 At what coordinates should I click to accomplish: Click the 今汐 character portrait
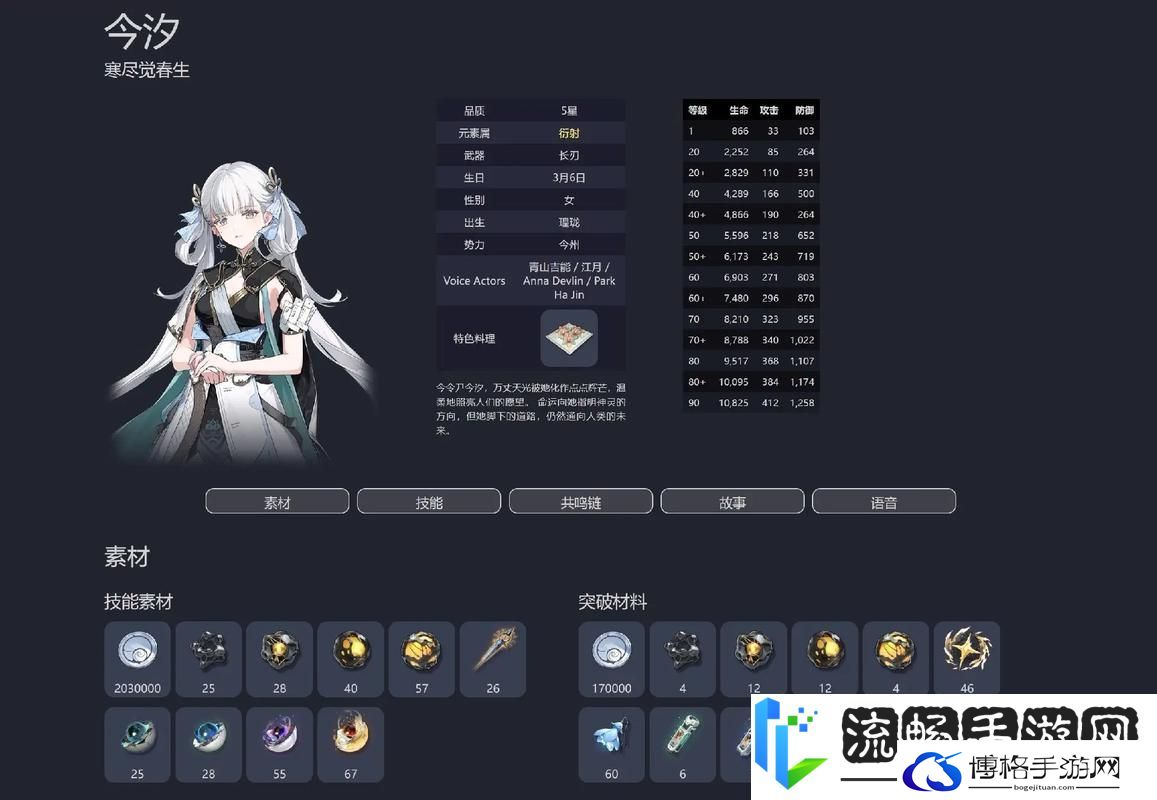tap(242, 314)
